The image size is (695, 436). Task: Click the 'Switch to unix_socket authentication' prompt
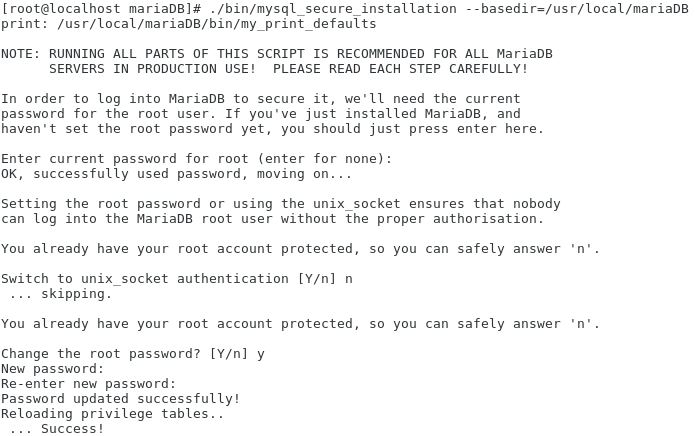click(176, 279)
